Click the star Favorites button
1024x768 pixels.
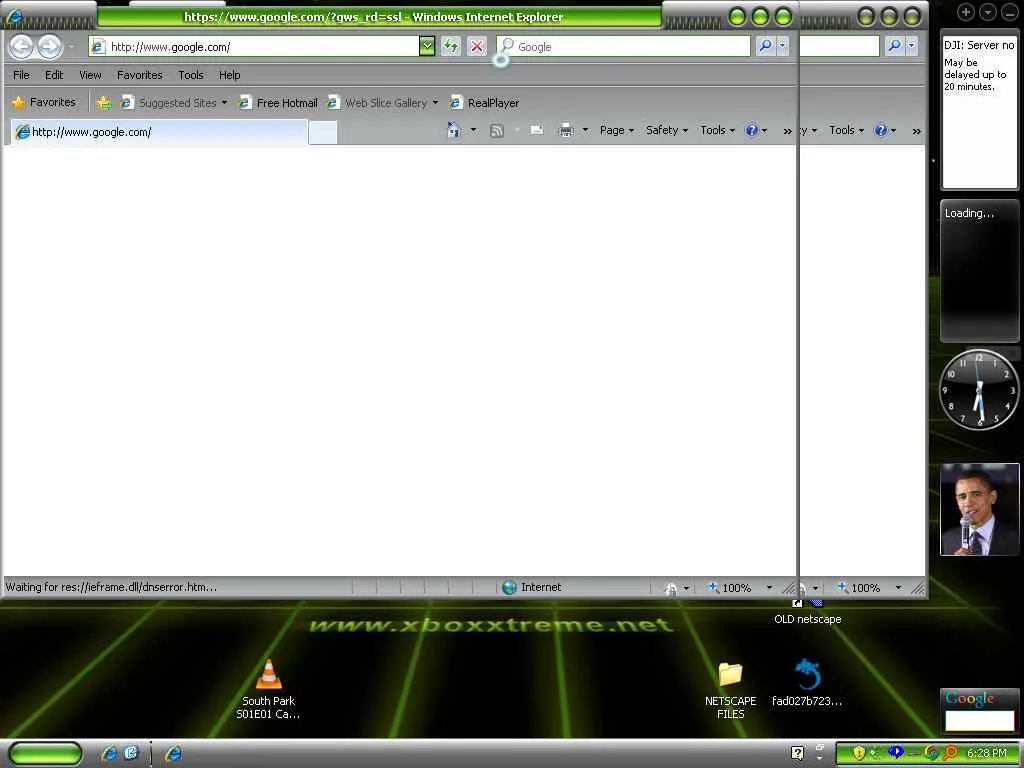[x=44, y=103]
